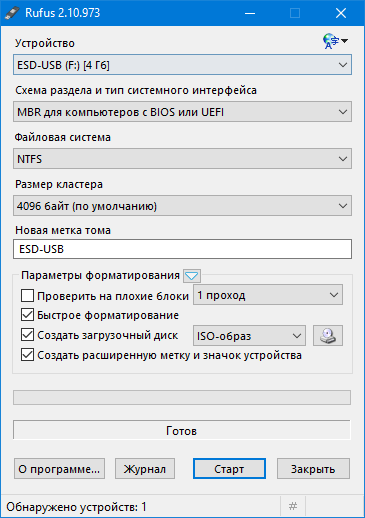The width and height of the screenshot is (365, 518).
Task: Open the ISO-образ boot type dropdown
Action: click(x=249, y=336)
